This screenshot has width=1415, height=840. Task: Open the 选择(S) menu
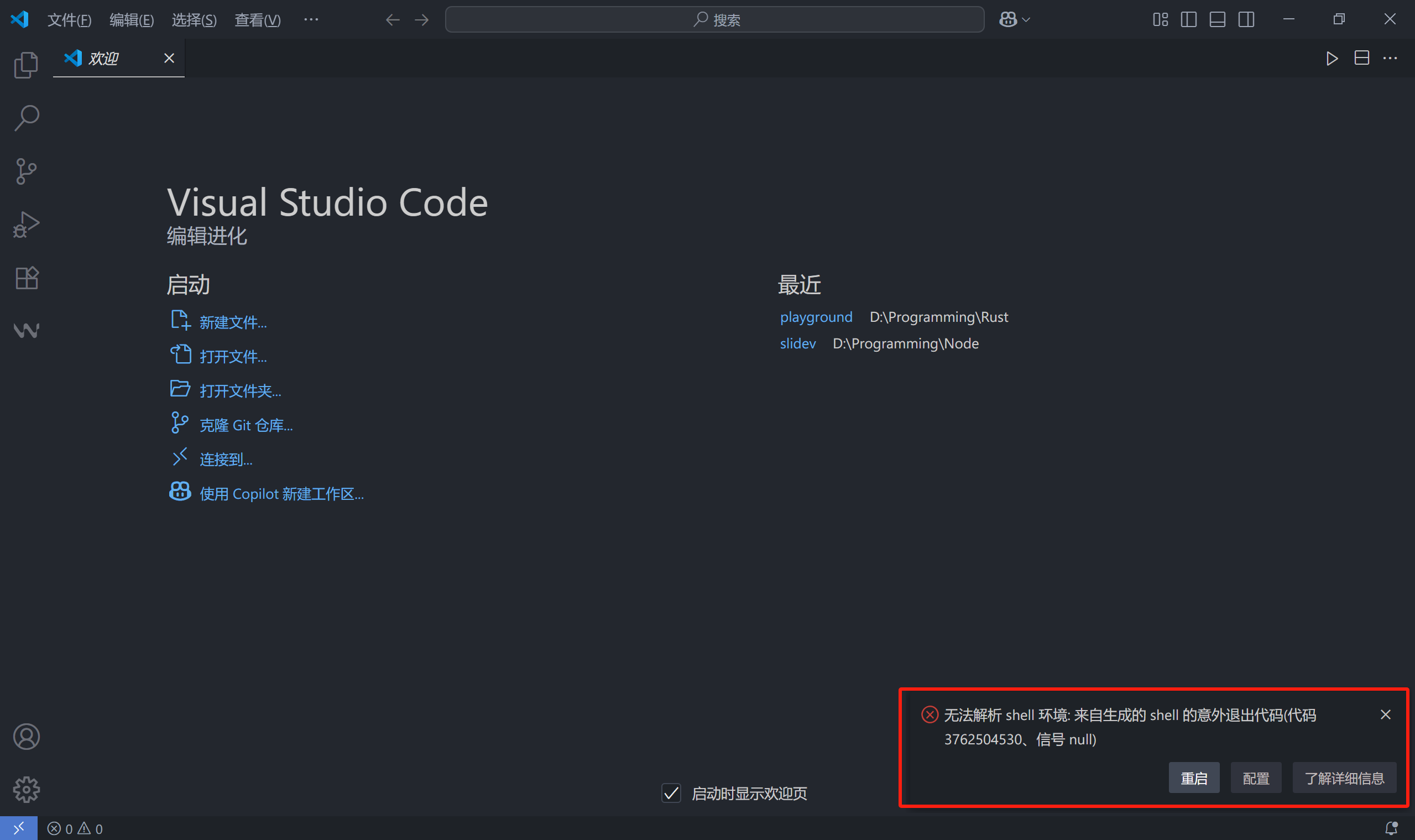(194, 20)
